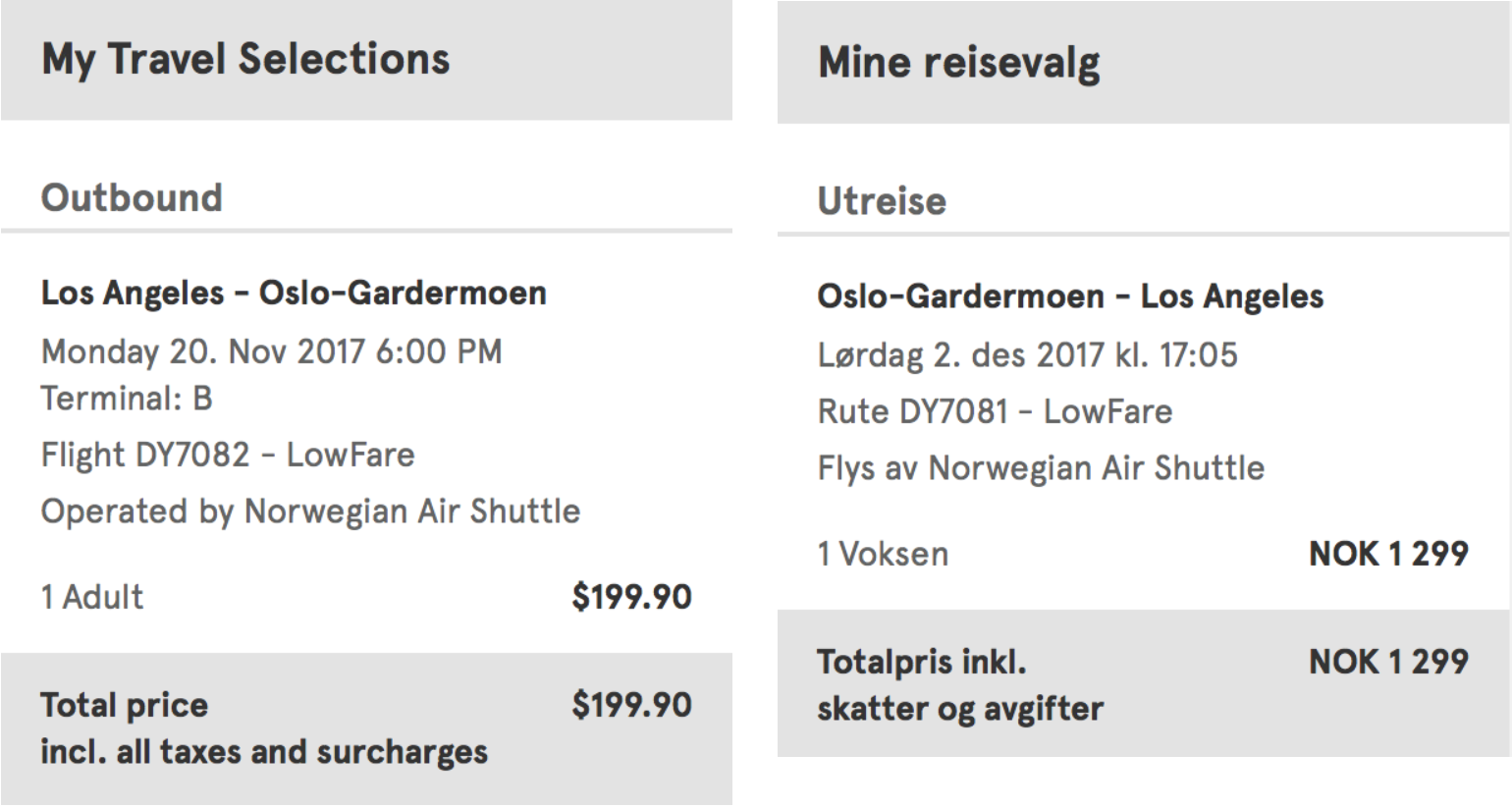1512x807 pixels.
Task: Click "Flys av Norwegian Air Shuttle" text
Action: 1041,468
